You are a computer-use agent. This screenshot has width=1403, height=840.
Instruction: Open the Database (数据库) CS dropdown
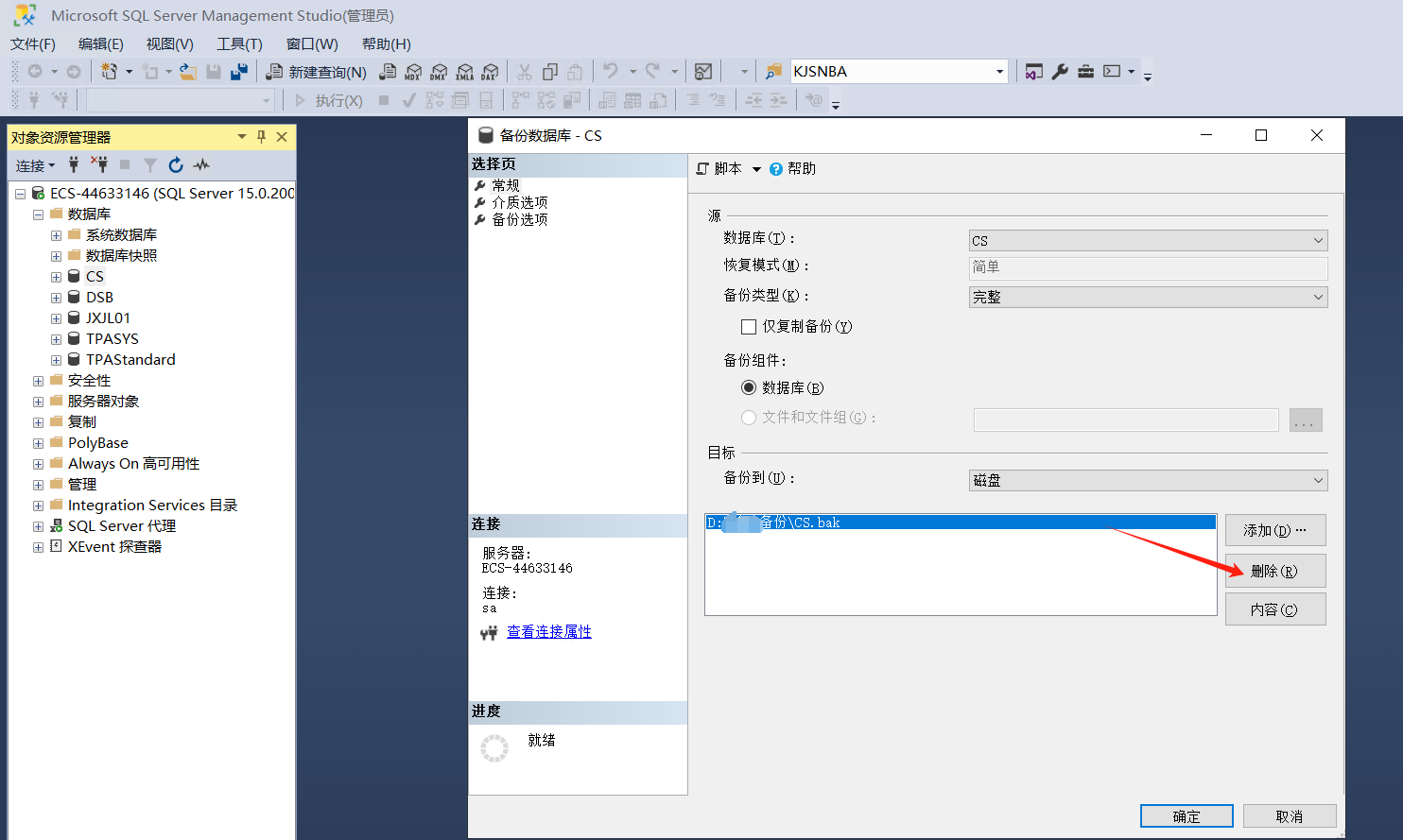1148,241
